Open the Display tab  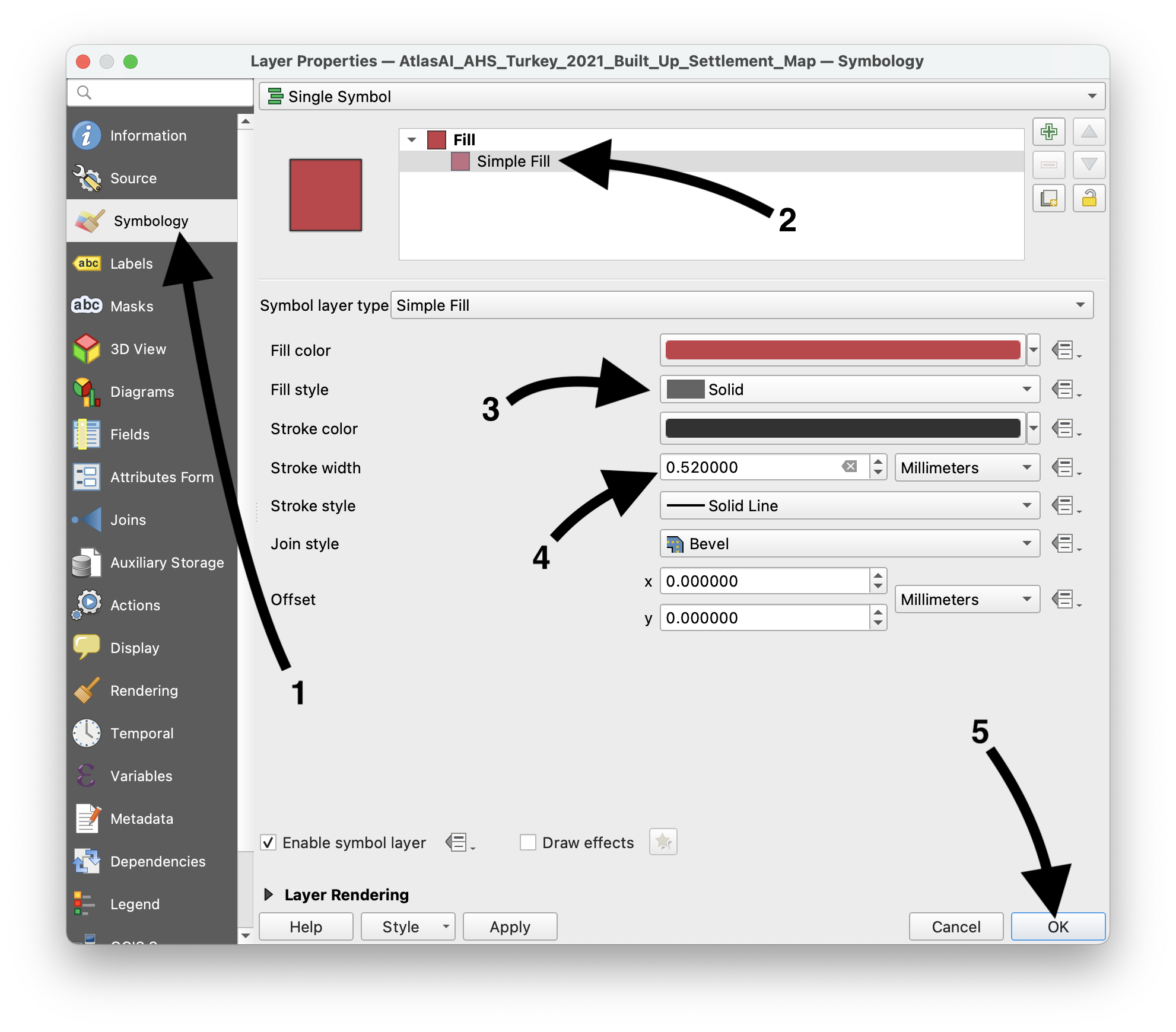pyautogui.click(x=152, y=648)
